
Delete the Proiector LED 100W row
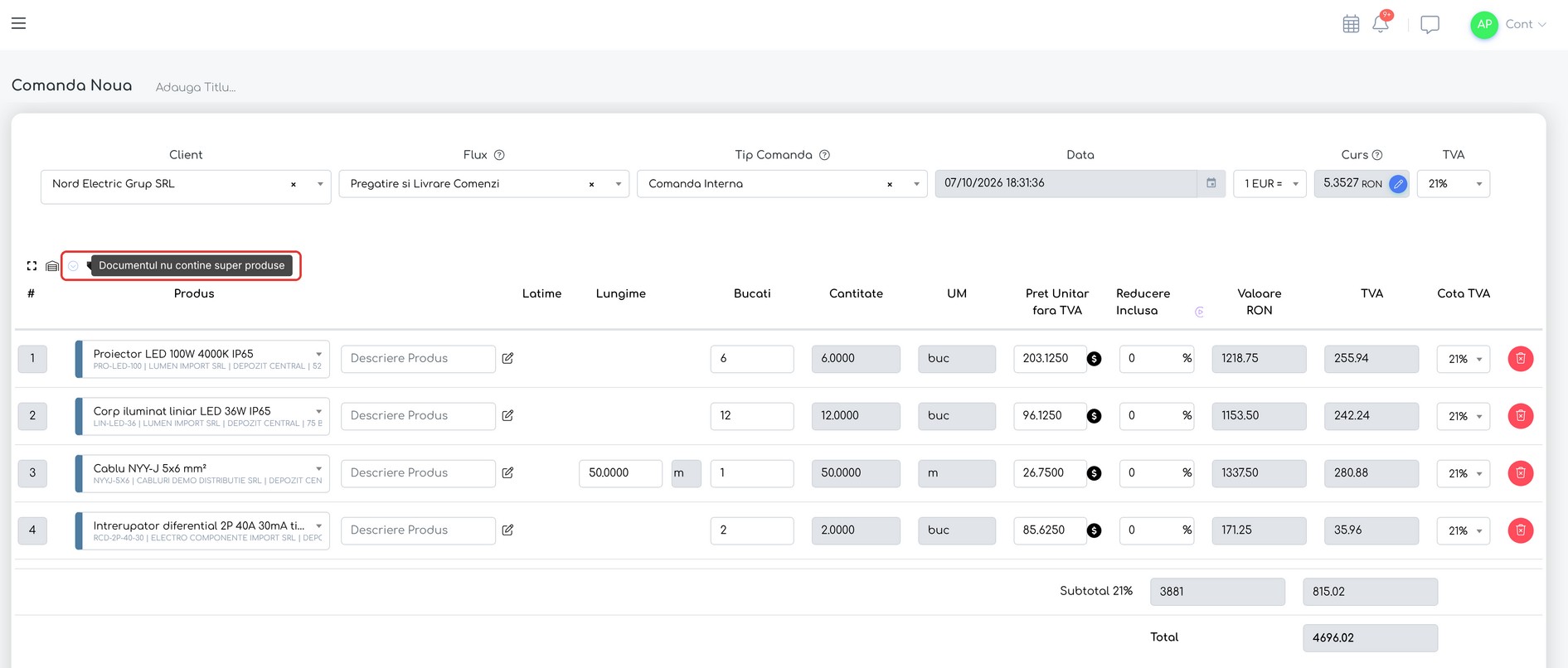pos(1520,359)
